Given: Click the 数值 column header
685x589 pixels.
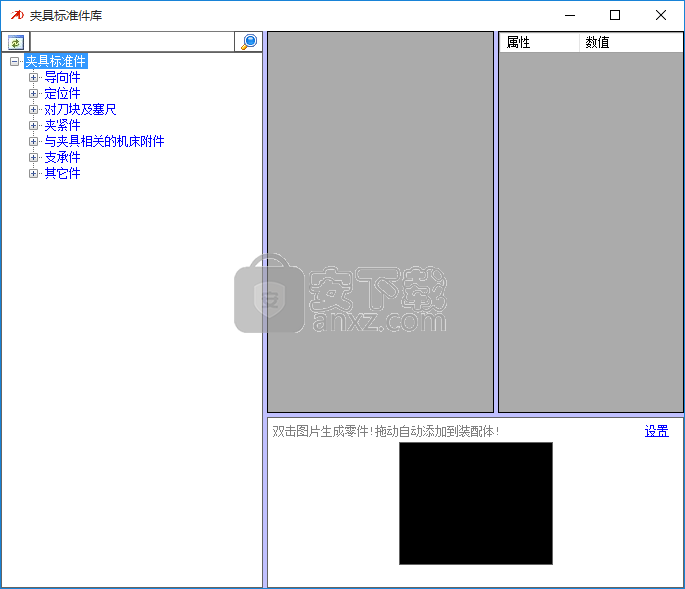Looking at the screenshot, I should (x=631, y=42).
